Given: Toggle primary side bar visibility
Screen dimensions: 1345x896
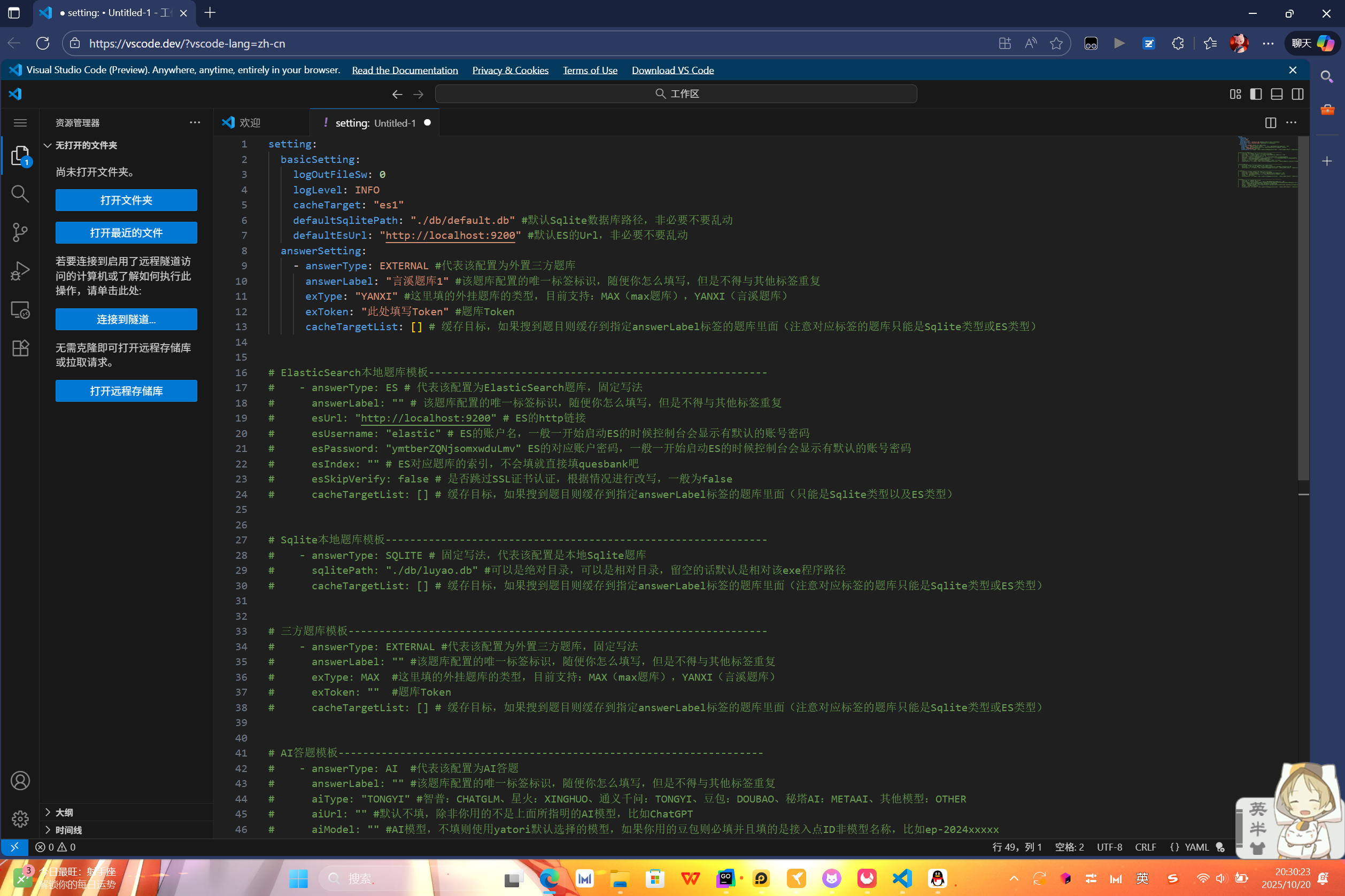Looking at the screenshot, I should [1256, 94].
